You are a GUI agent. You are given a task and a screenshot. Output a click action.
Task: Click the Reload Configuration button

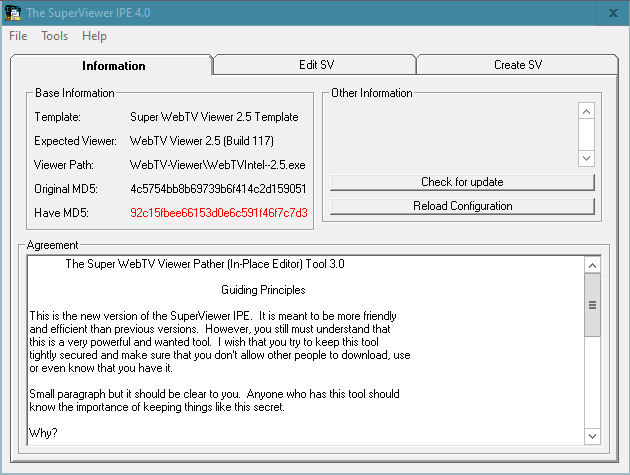462,206
